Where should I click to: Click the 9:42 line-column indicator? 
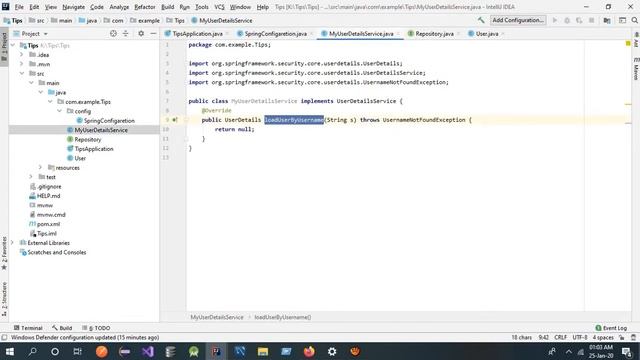click(543, 337)
